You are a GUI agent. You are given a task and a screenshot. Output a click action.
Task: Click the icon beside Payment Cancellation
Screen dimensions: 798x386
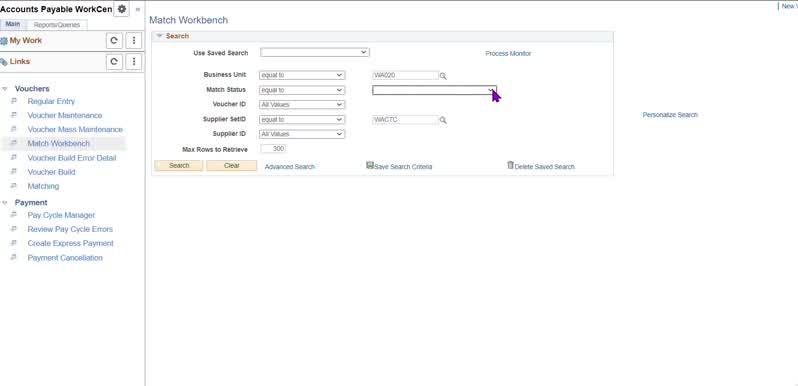pos(14,258)
